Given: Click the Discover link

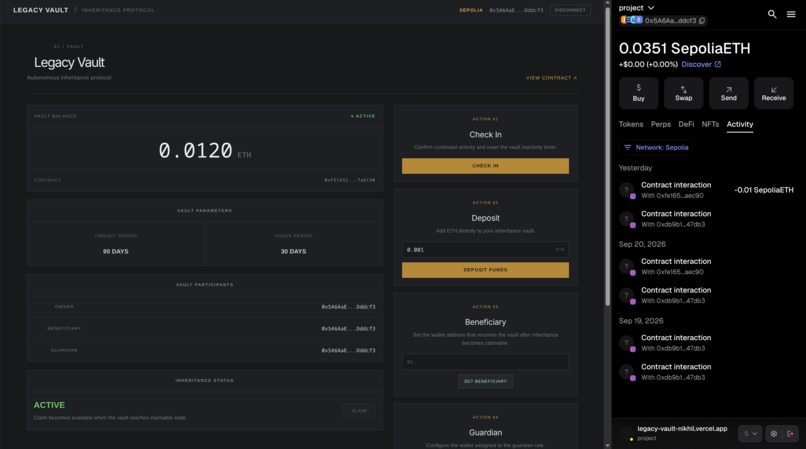Looking at the screenshot, I should click(x=697, y=64).
